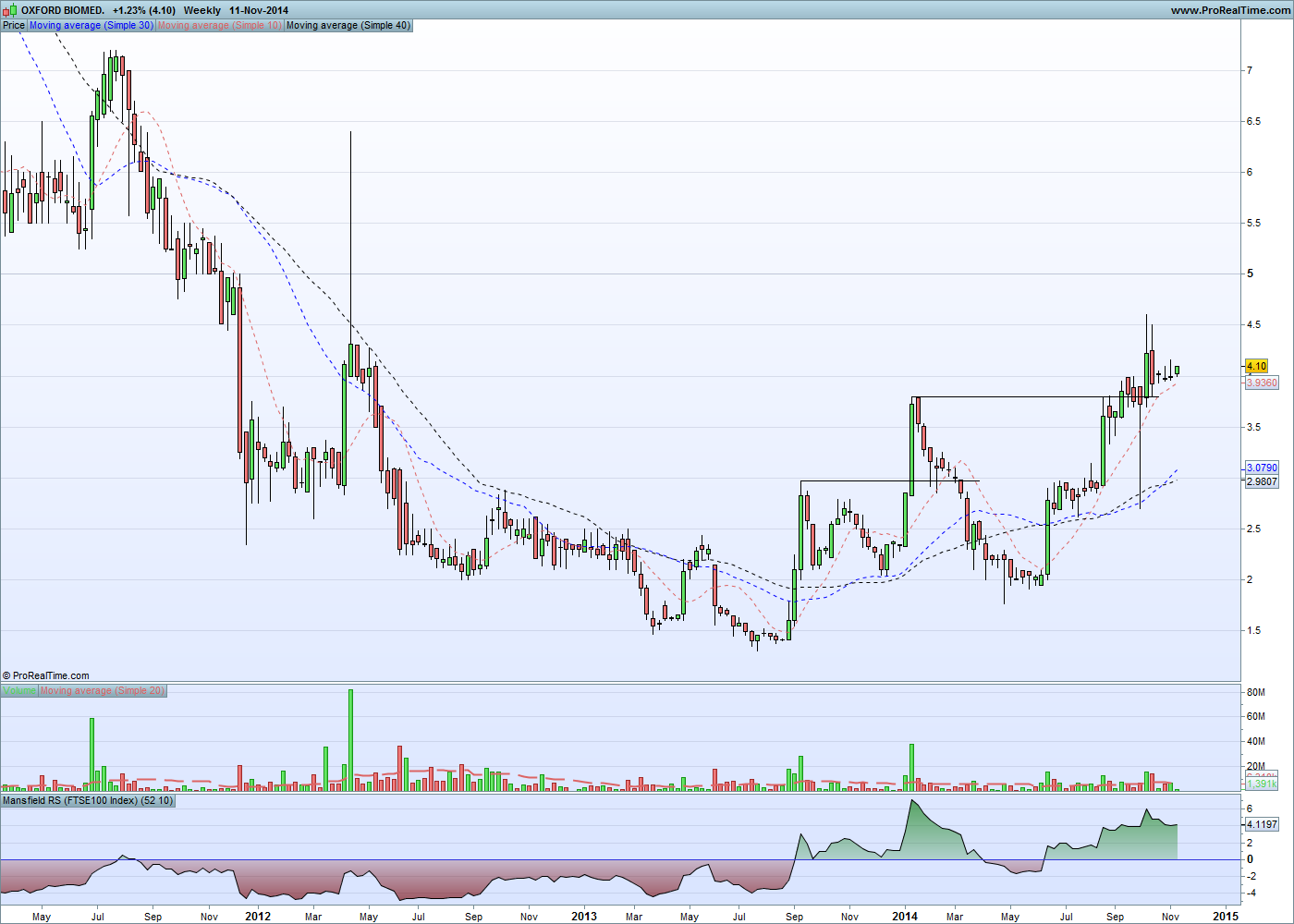1294x924 pixels.
Task: Click the 3.5 label on price axis
Action: click(1253, 427)
